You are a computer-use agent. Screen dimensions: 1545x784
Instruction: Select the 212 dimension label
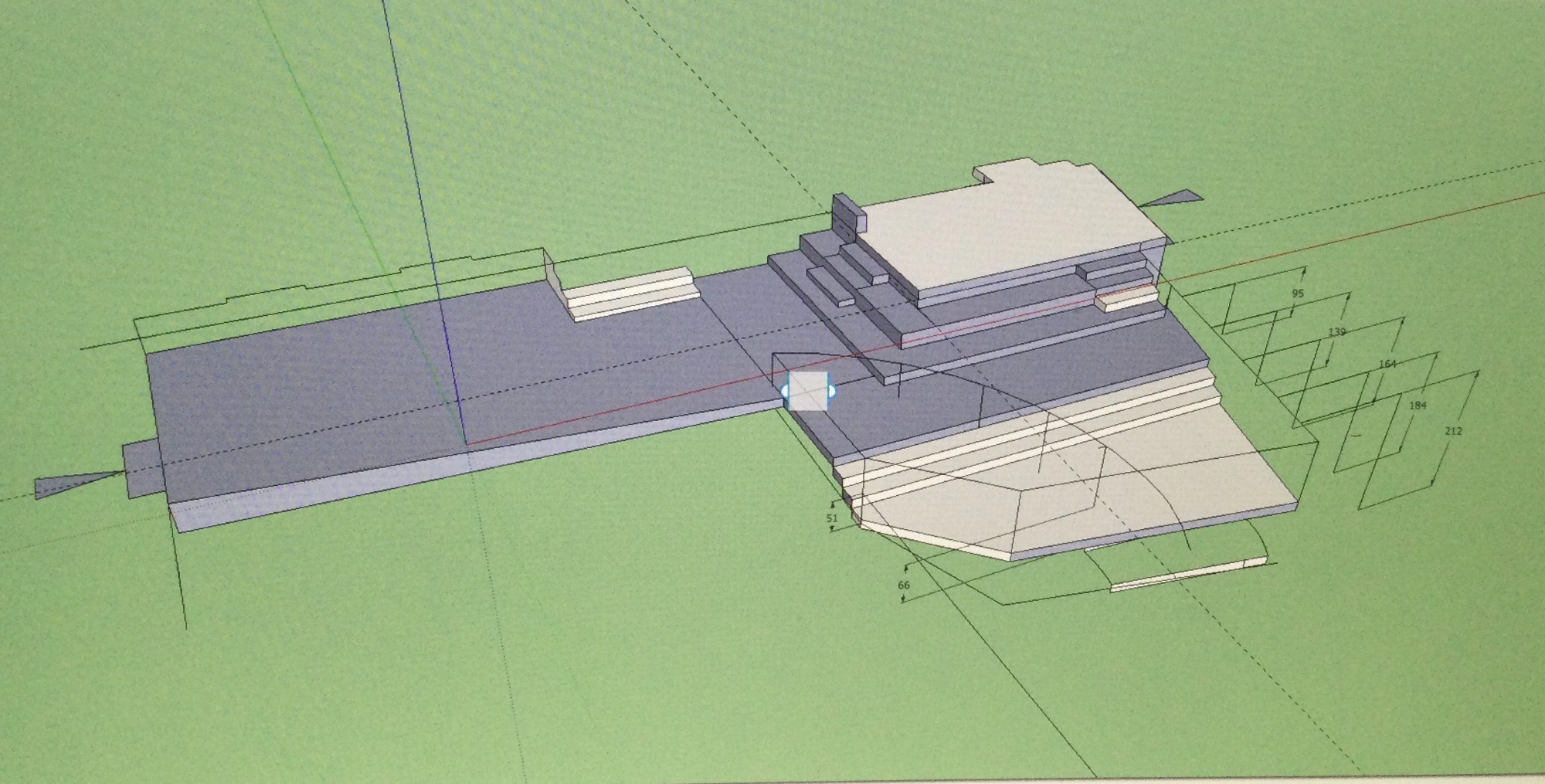1453,431
